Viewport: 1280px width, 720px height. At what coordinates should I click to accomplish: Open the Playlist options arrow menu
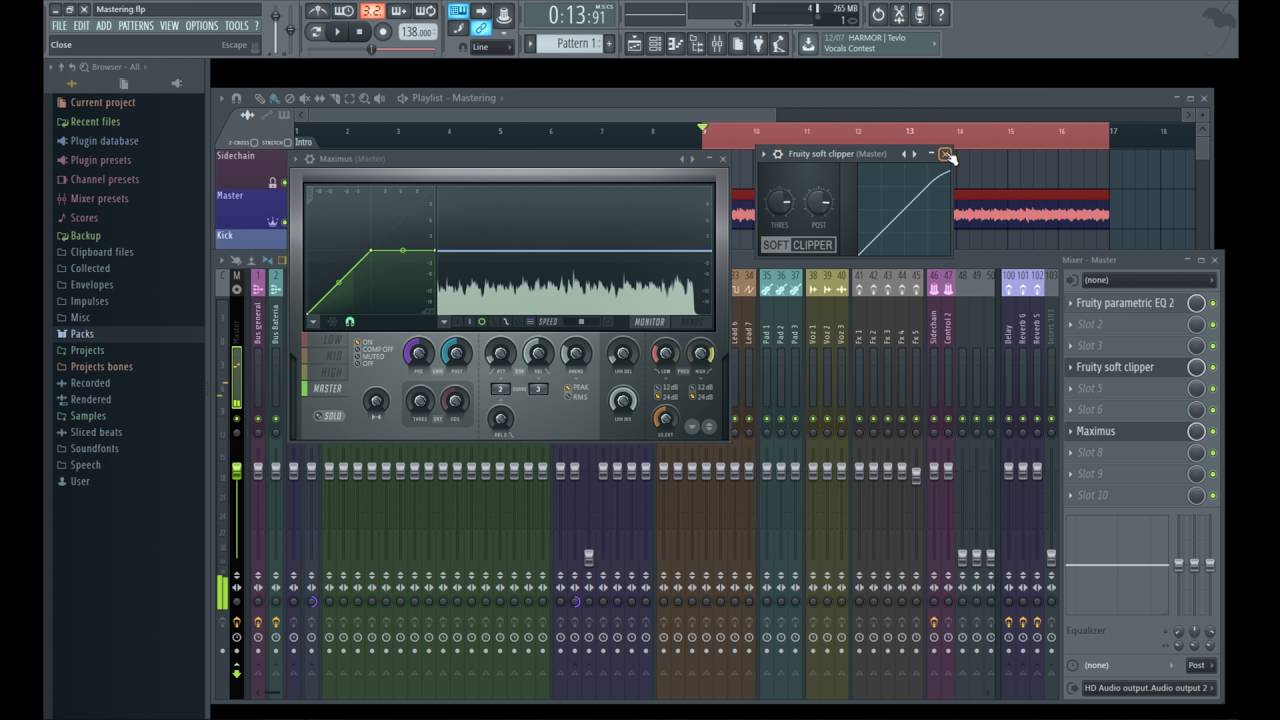click(222, 99)
